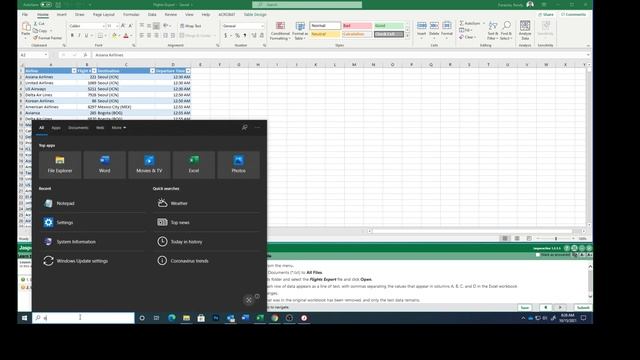Expand the AutoSum dropdown arrow
This screenshot has height=360, width=640.
click(484, 23)
